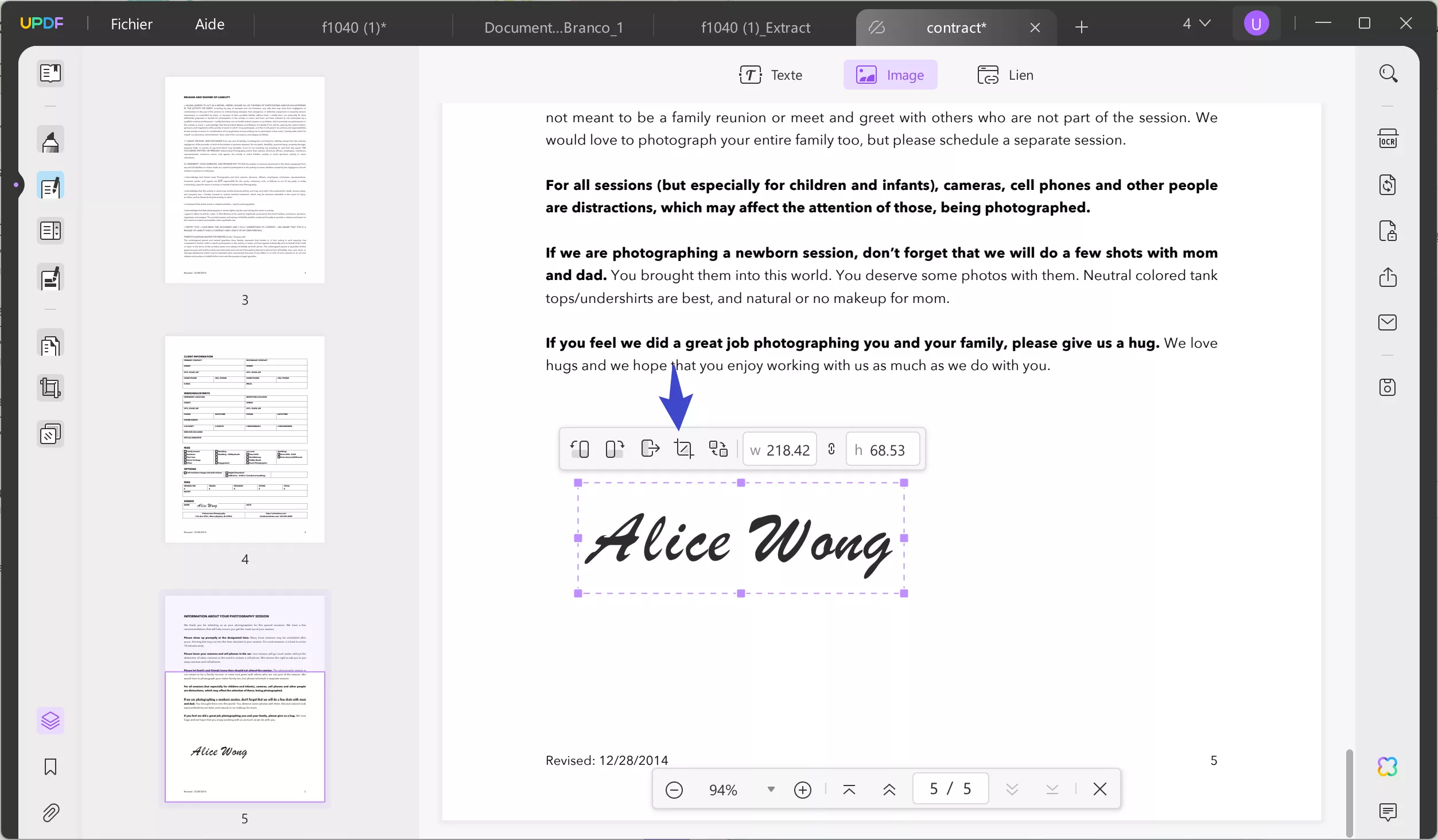Screen dimensions: 1438x840
Task: Rotate the selected image clockwise
Action: (x=613, y=449)
